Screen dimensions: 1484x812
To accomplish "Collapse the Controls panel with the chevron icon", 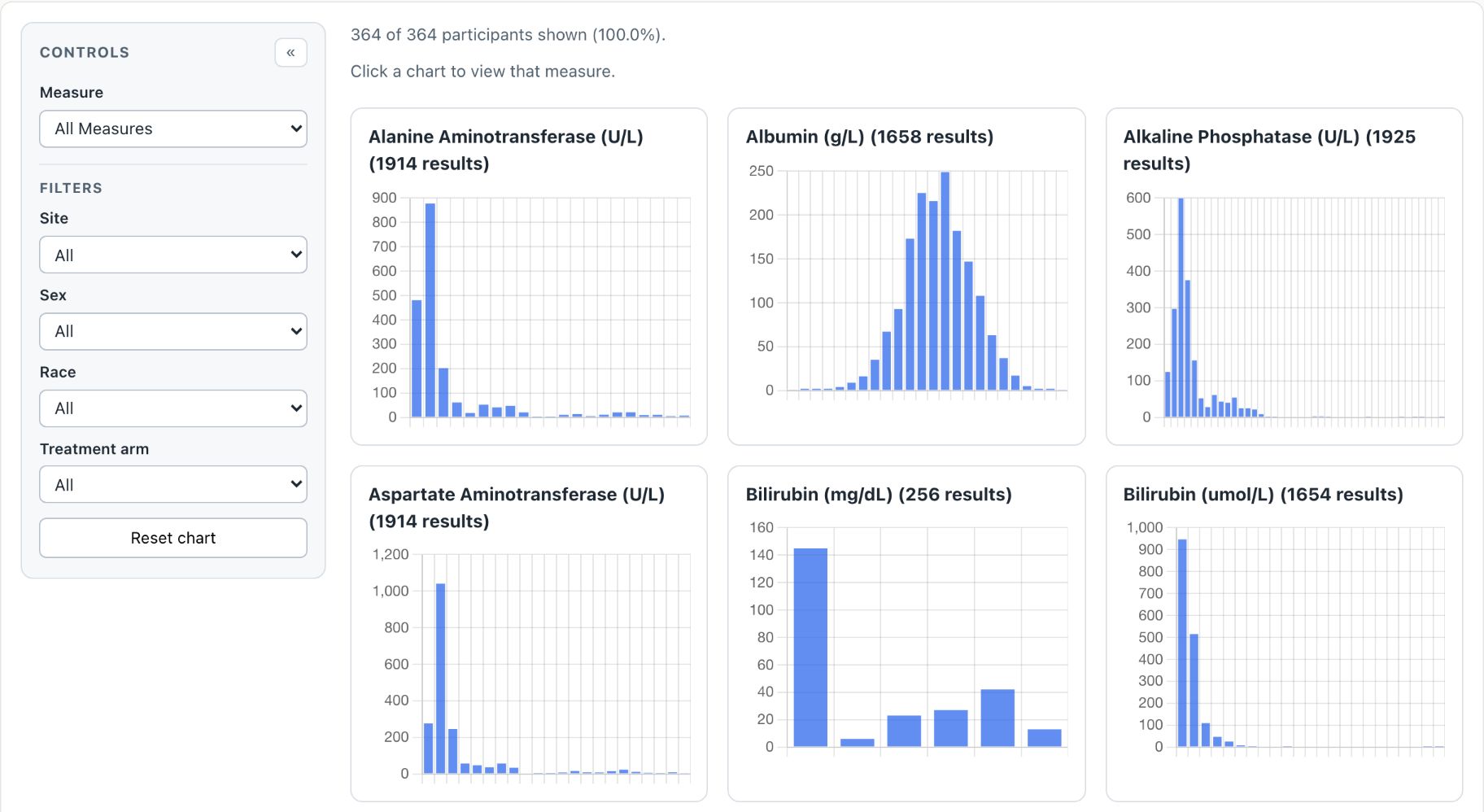I will coord(290,53).
